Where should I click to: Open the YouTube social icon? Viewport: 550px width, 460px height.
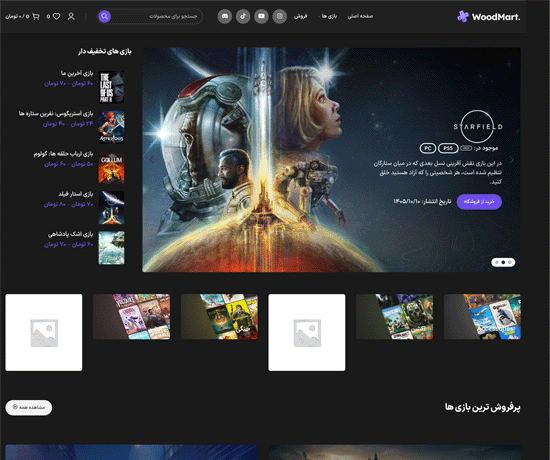pyautogui.click(x=261, y=16)
